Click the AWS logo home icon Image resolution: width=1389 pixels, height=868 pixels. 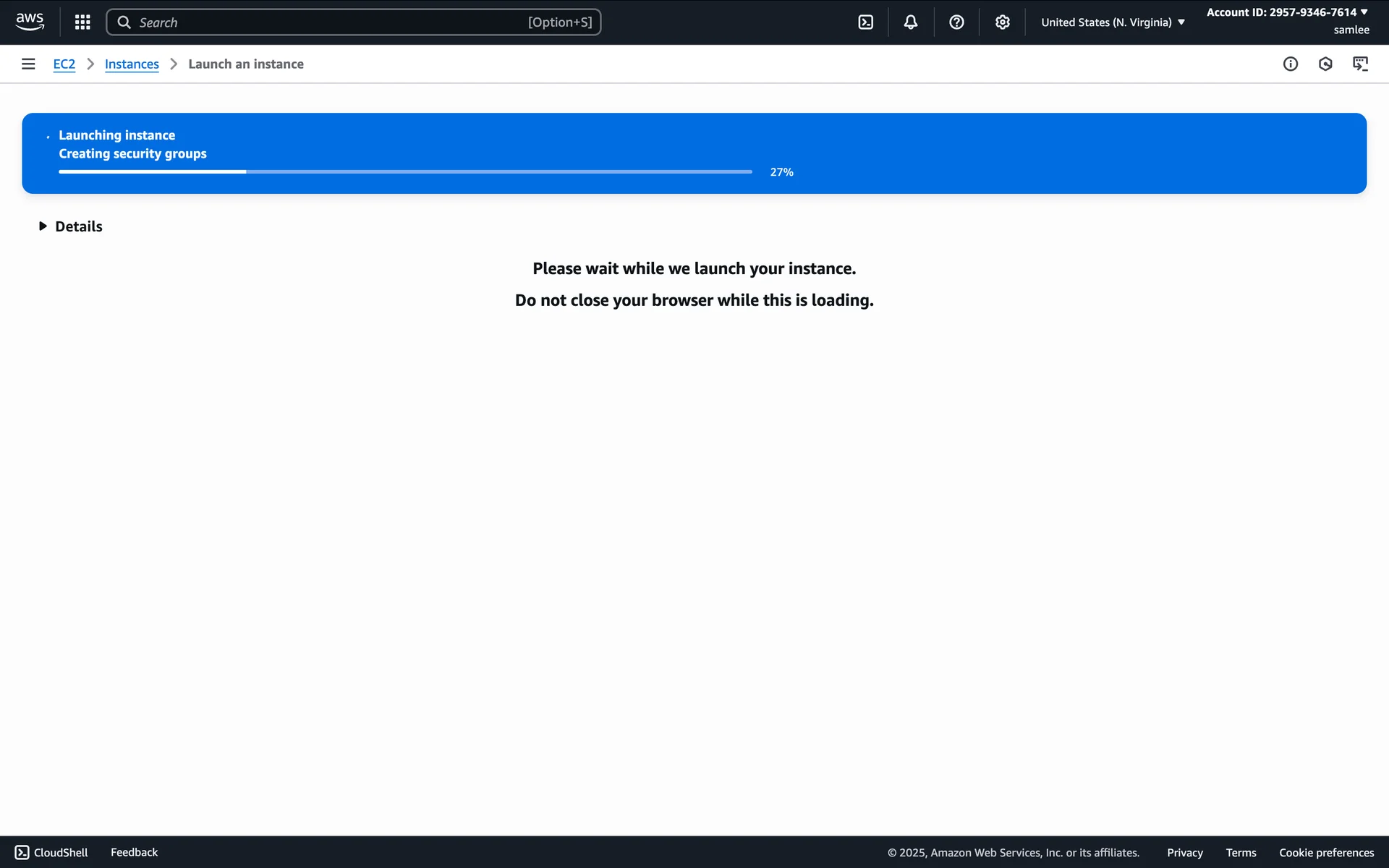tap(30, 22)
